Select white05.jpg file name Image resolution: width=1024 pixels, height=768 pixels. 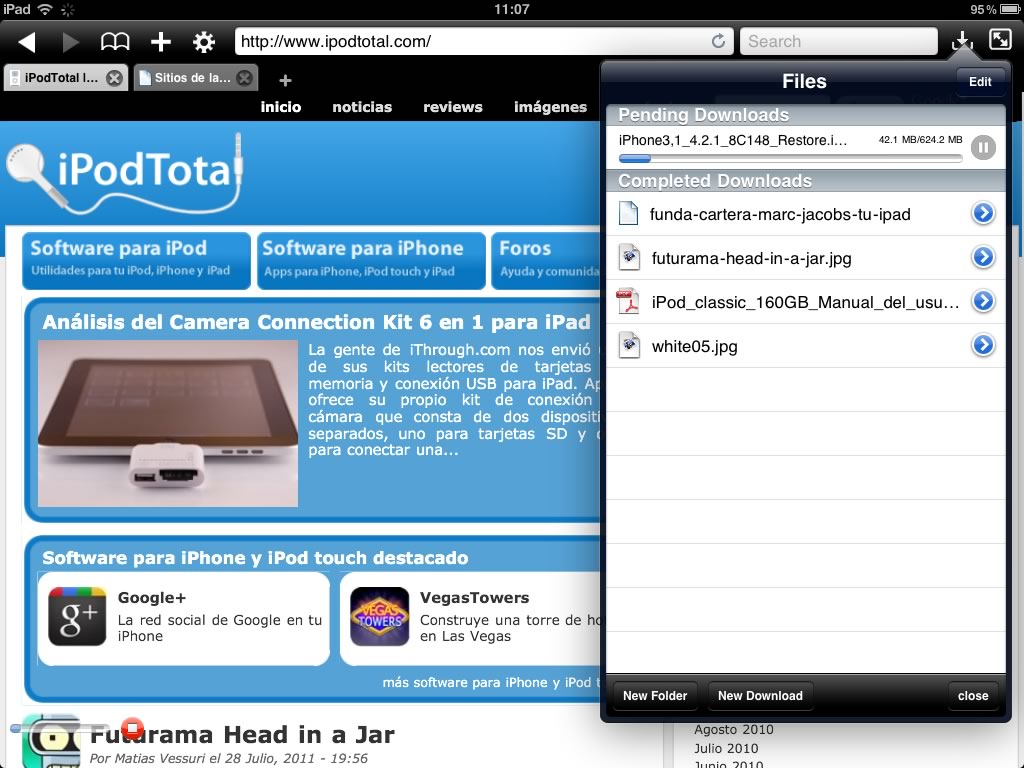tap(694, 347)
